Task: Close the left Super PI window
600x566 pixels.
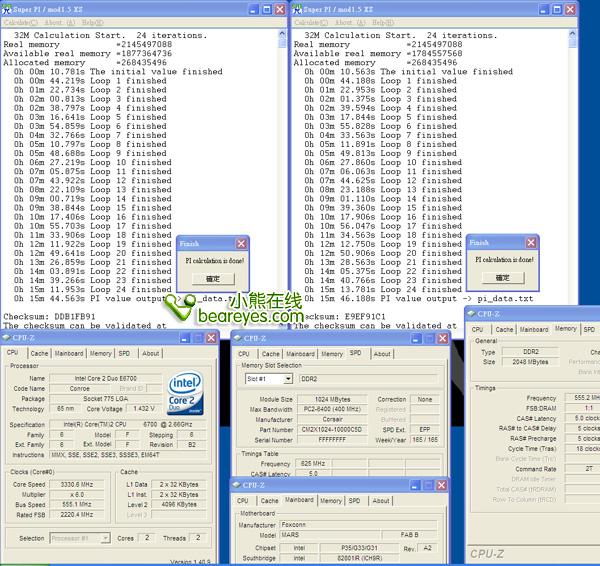Action: [280, 9]
